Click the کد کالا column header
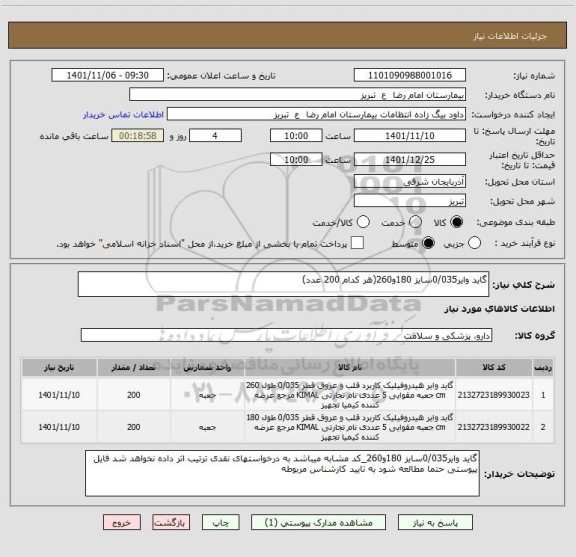This screenshot has width=576, height=557. pyautogui.click(x=493, y=367)
